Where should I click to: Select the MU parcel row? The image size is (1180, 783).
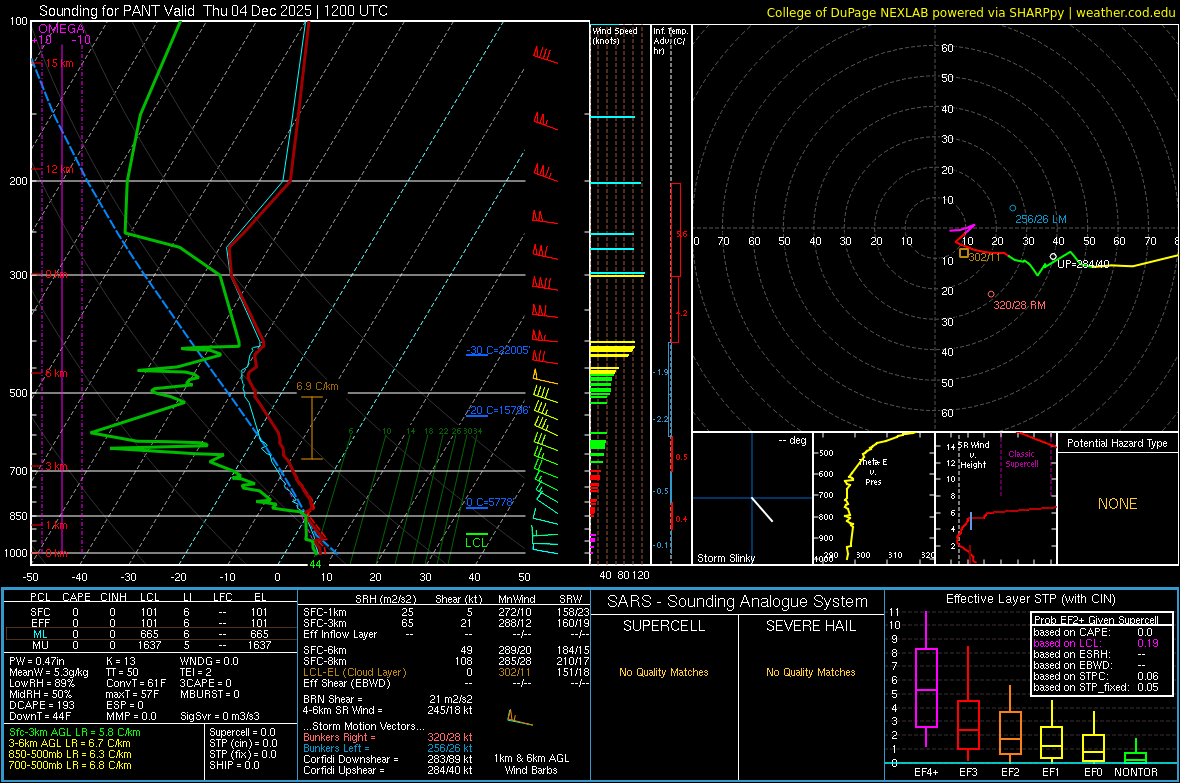(151, 645)
